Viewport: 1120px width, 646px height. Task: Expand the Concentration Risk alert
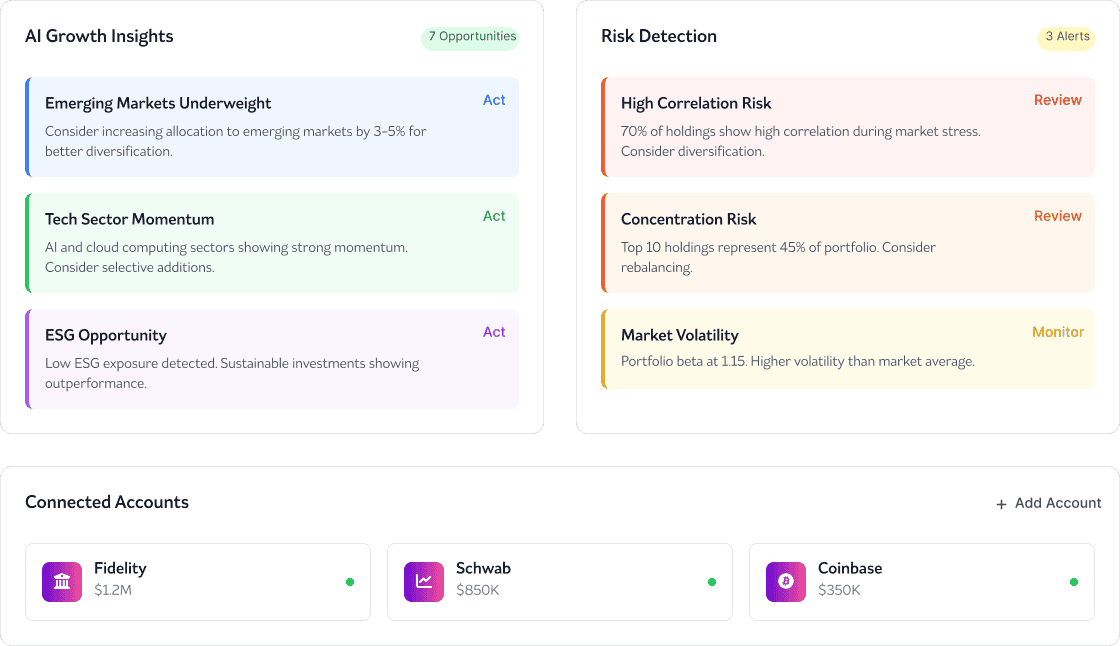(x=848, y=241)
